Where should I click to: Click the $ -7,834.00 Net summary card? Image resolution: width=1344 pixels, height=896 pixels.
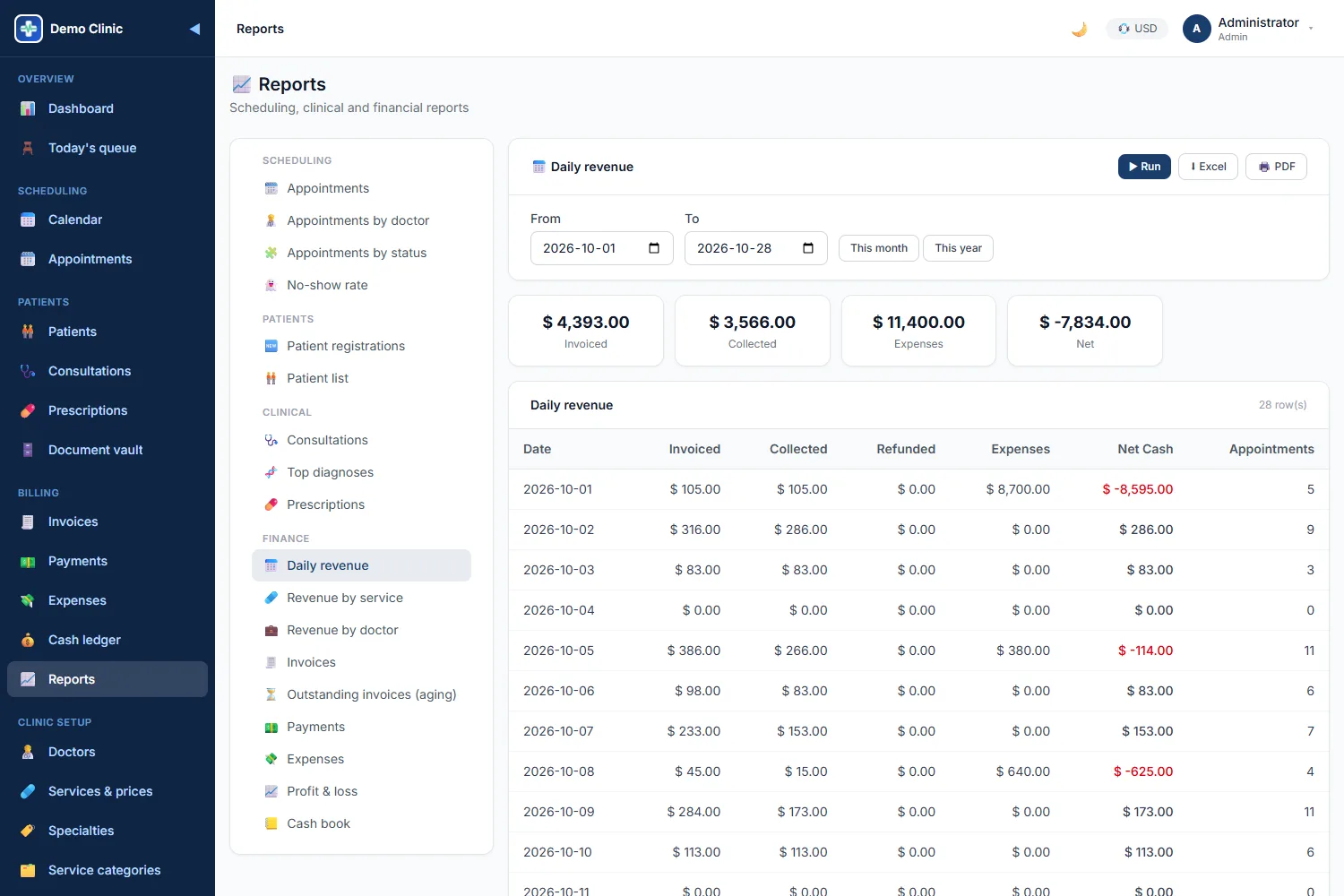click(x=1085, y=331)
